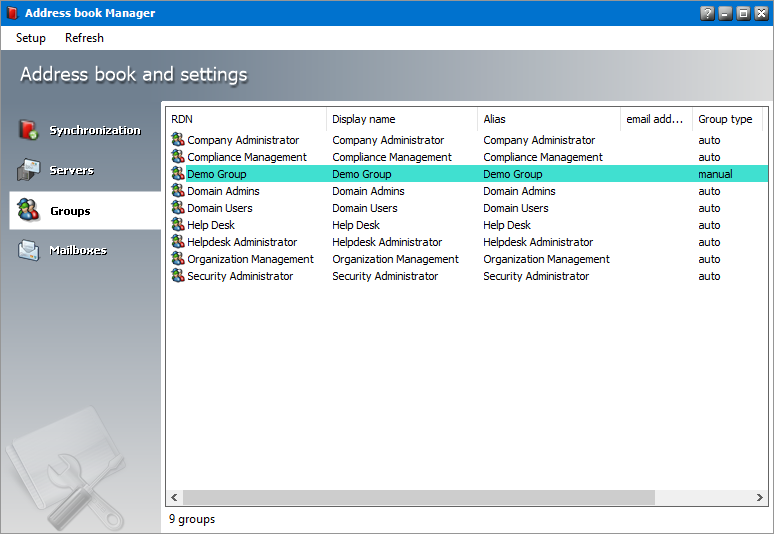Sort by the RDN column header
This screenshot has height=534, width=774.
click(246, 119)
